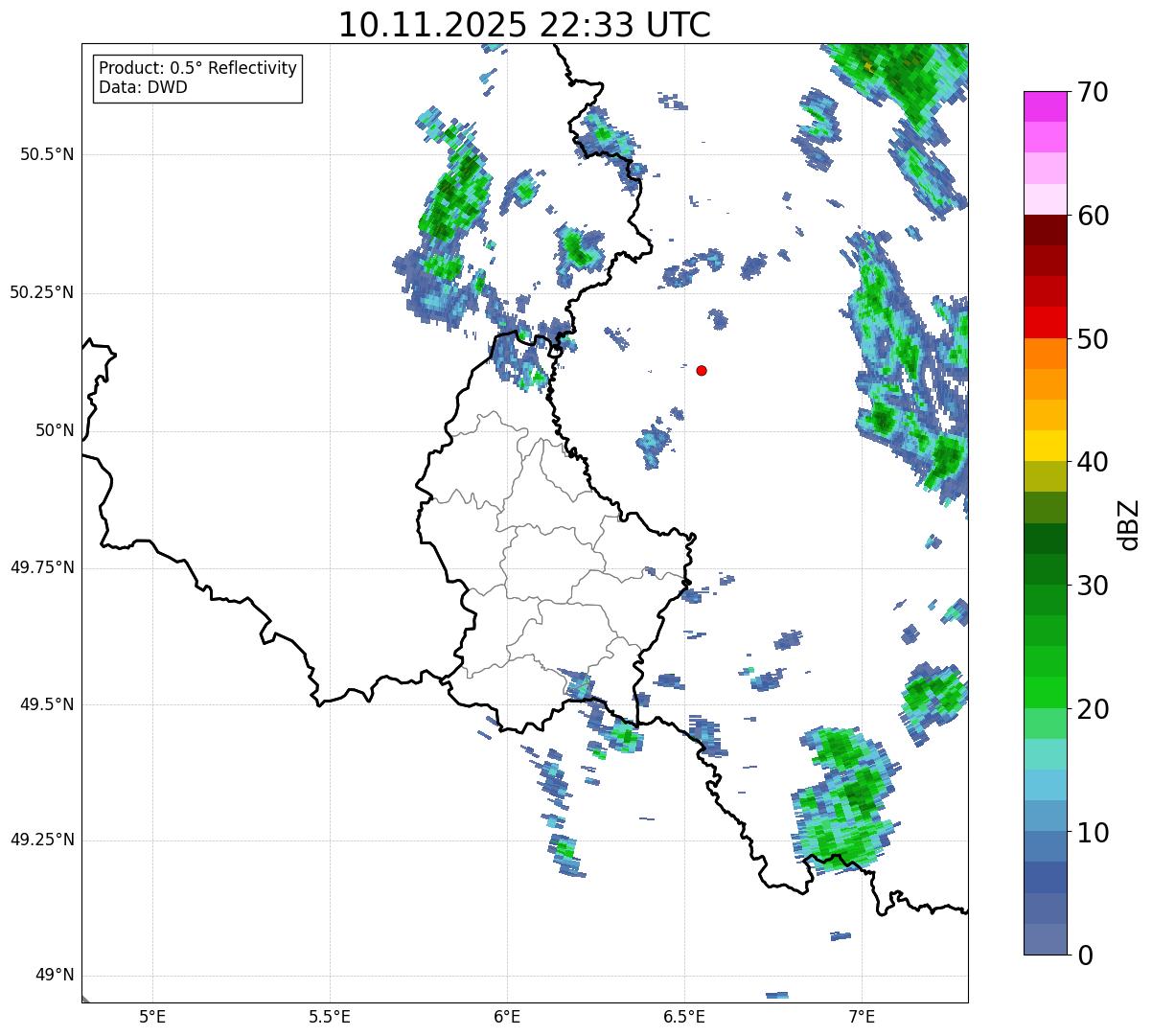Click the bright green colorbar segment above 20
Image resolution: width=1152 pixels, height=1036 pixels.
pyautogui.click(x=1046, y=693)
